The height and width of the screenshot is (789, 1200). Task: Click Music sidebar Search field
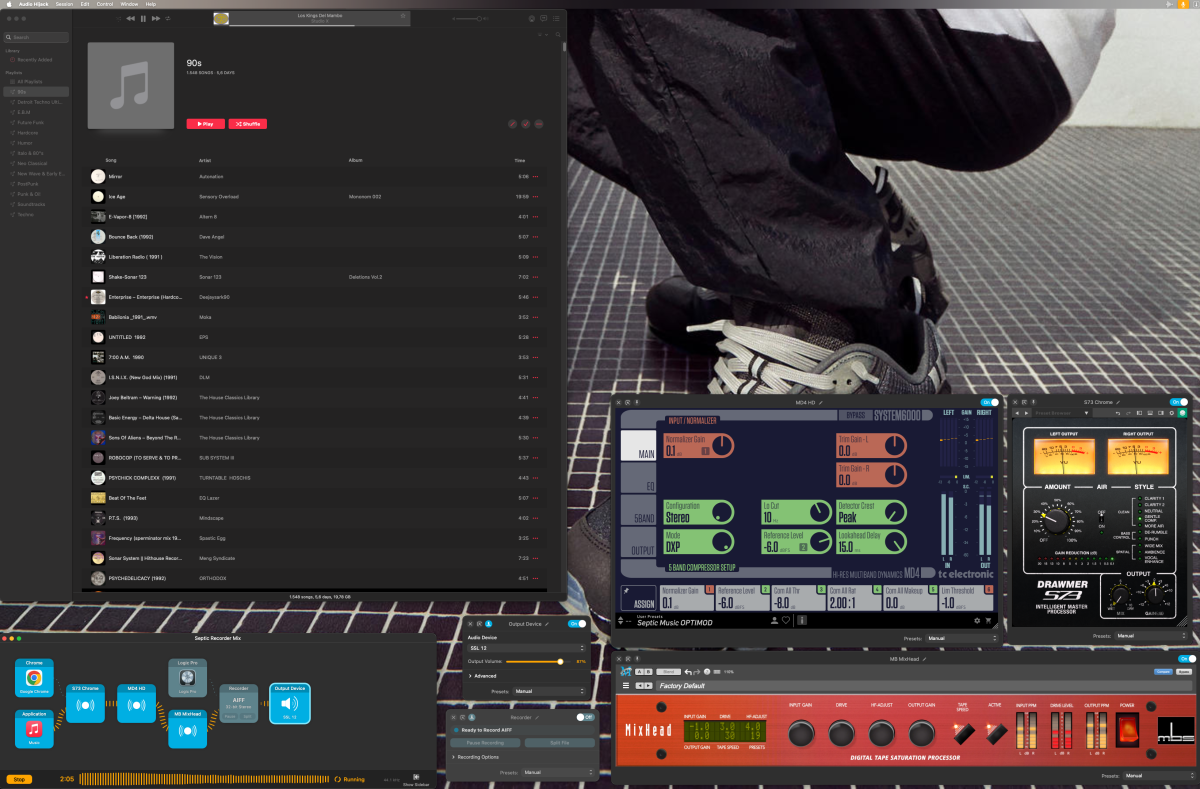[x=37, y=37]
